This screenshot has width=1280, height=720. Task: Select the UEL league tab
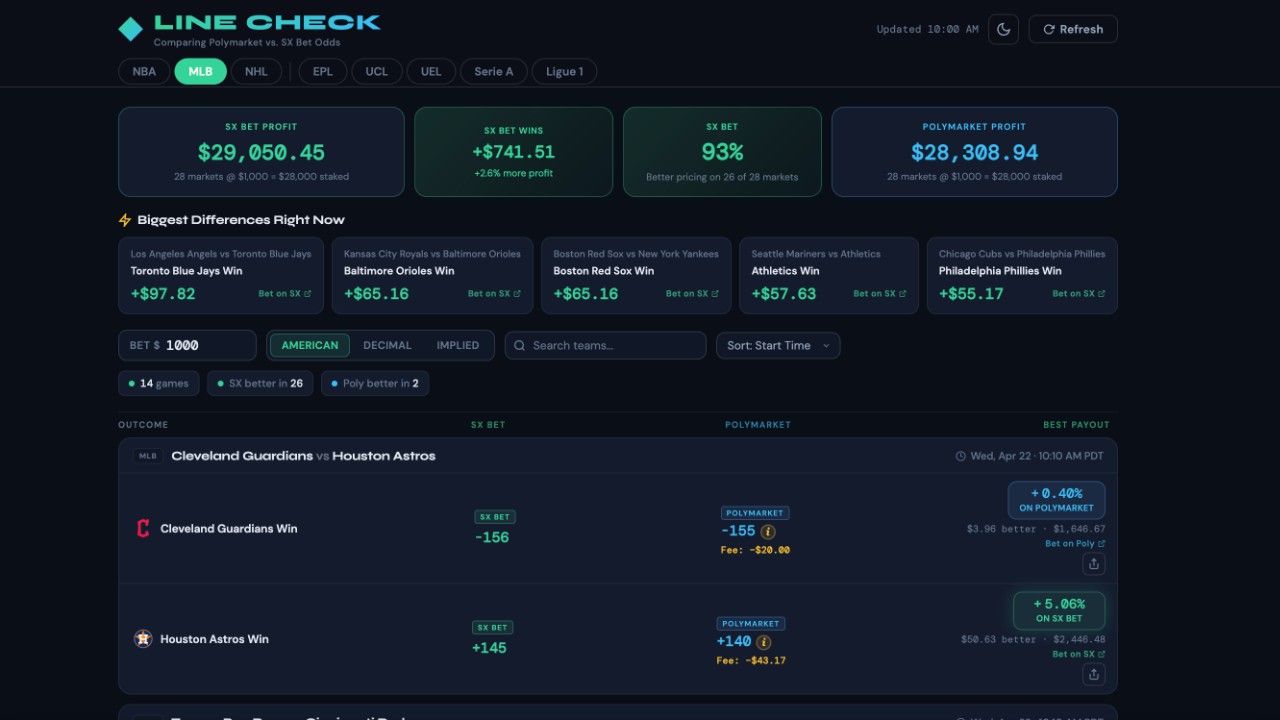pyautogui.click(x=431, y=71)
